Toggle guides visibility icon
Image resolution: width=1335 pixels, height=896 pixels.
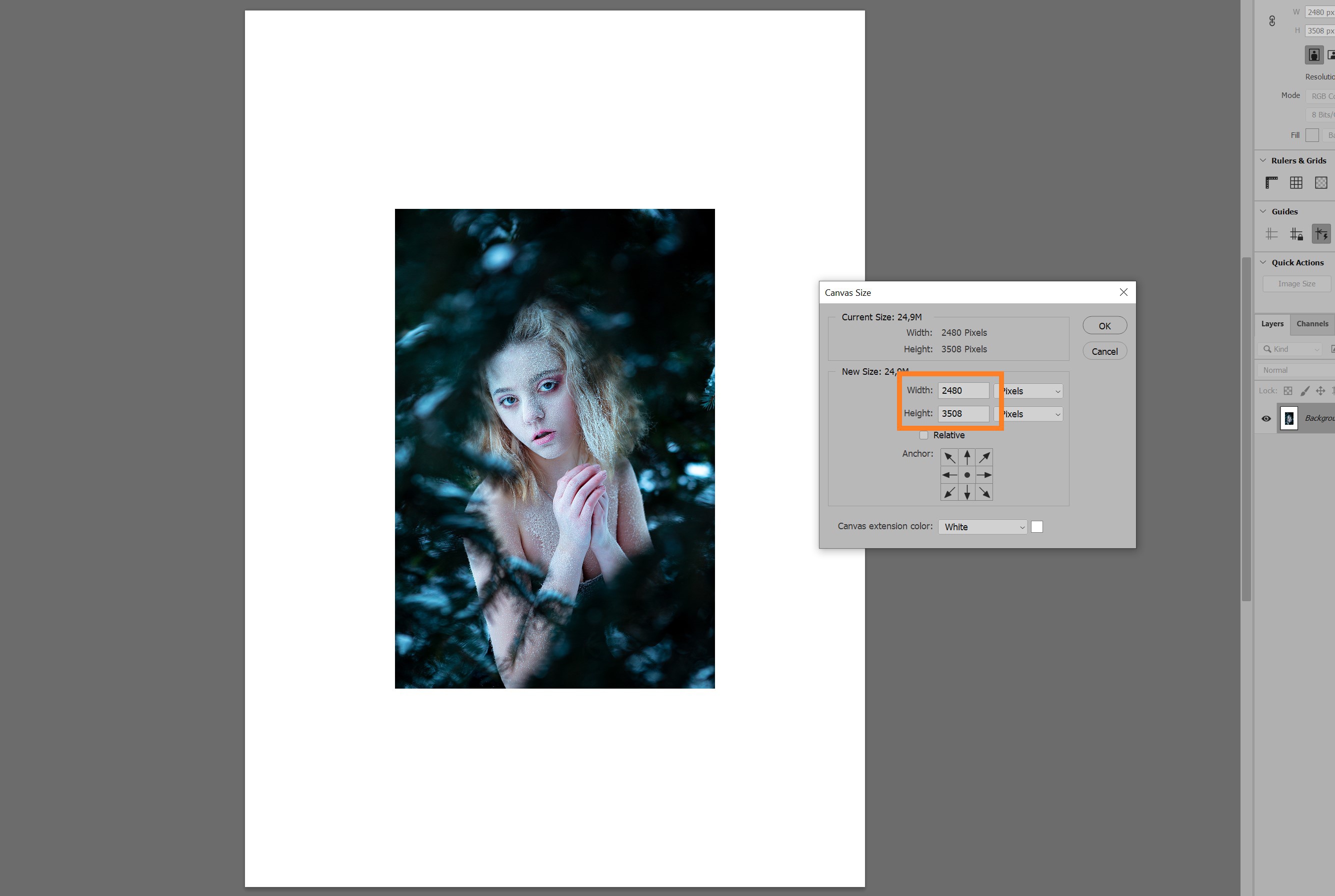pyautogui.click(x=1271, y=234)
